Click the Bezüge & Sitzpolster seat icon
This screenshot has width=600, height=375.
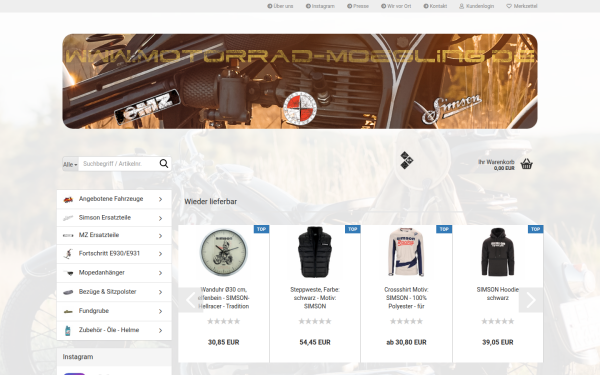(x=68, y=292)
